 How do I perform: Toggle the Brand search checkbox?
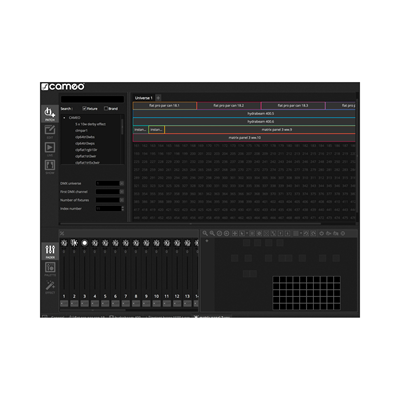[x=106, y=108]
